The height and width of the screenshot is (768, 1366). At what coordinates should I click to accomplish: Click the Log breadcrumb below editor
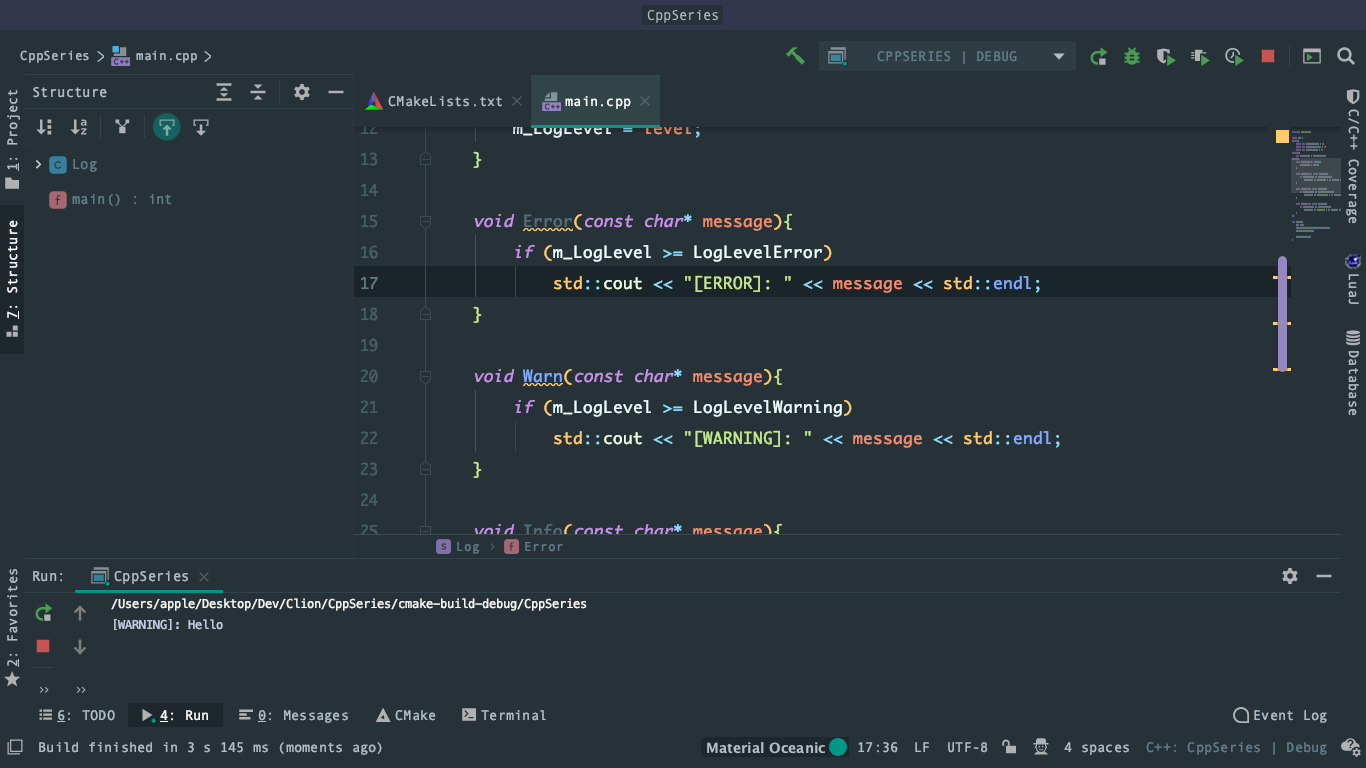click(x=458, y=547)
